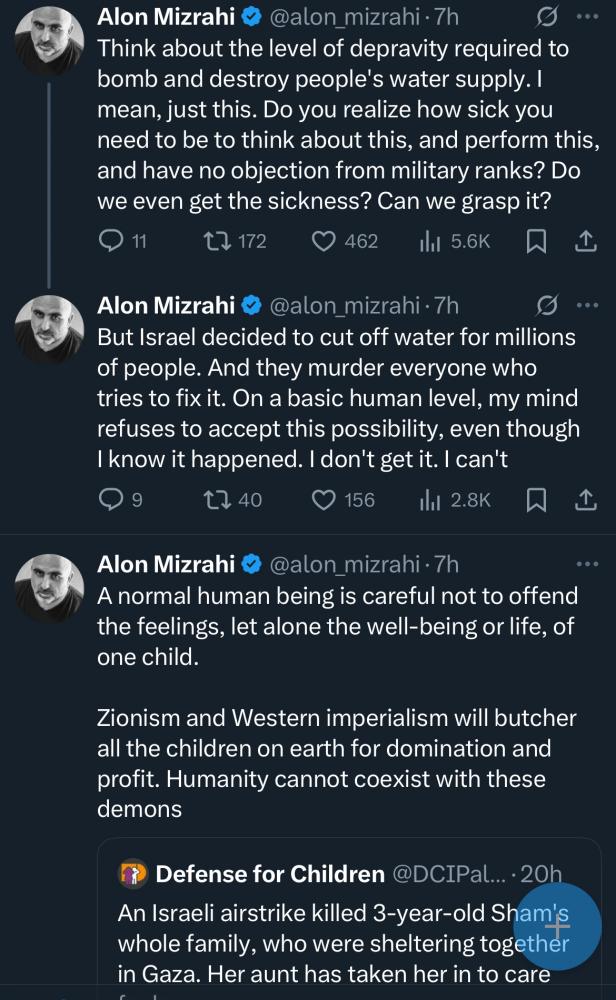Open Grok icon on the first tweet
The image size is (616, 1000).
(x=547, y=17)
